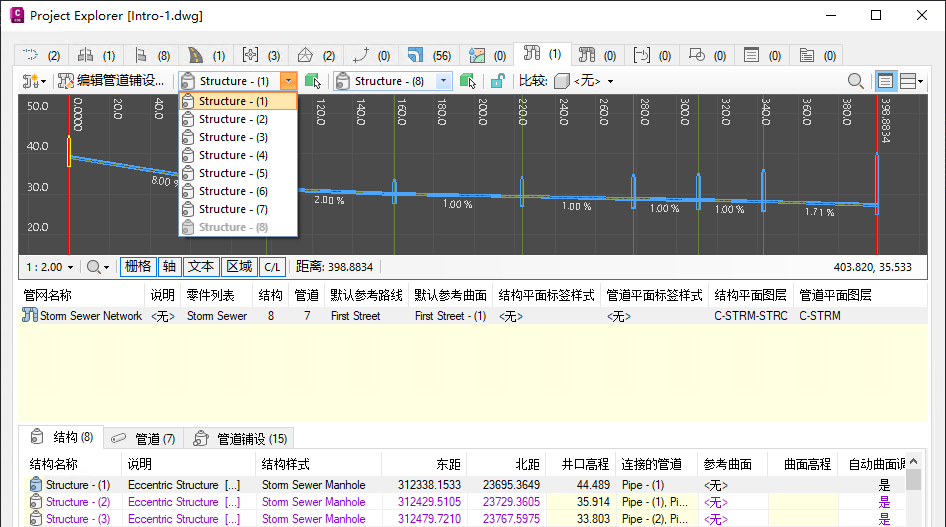Click the yellow structure marker at station 0
The height and width of the screenshot is (527, 946).
coord(69,151)
